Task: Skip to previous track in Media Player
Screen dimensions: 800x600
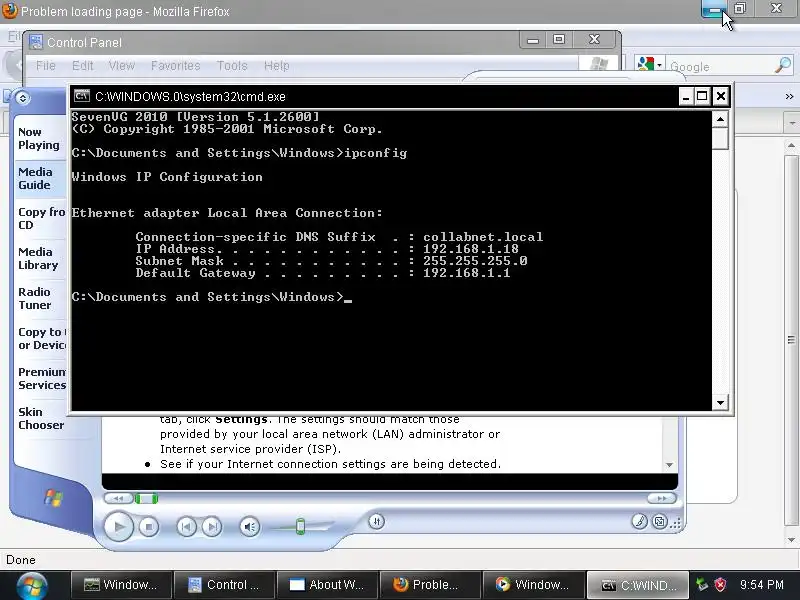Action: point(186,527)
